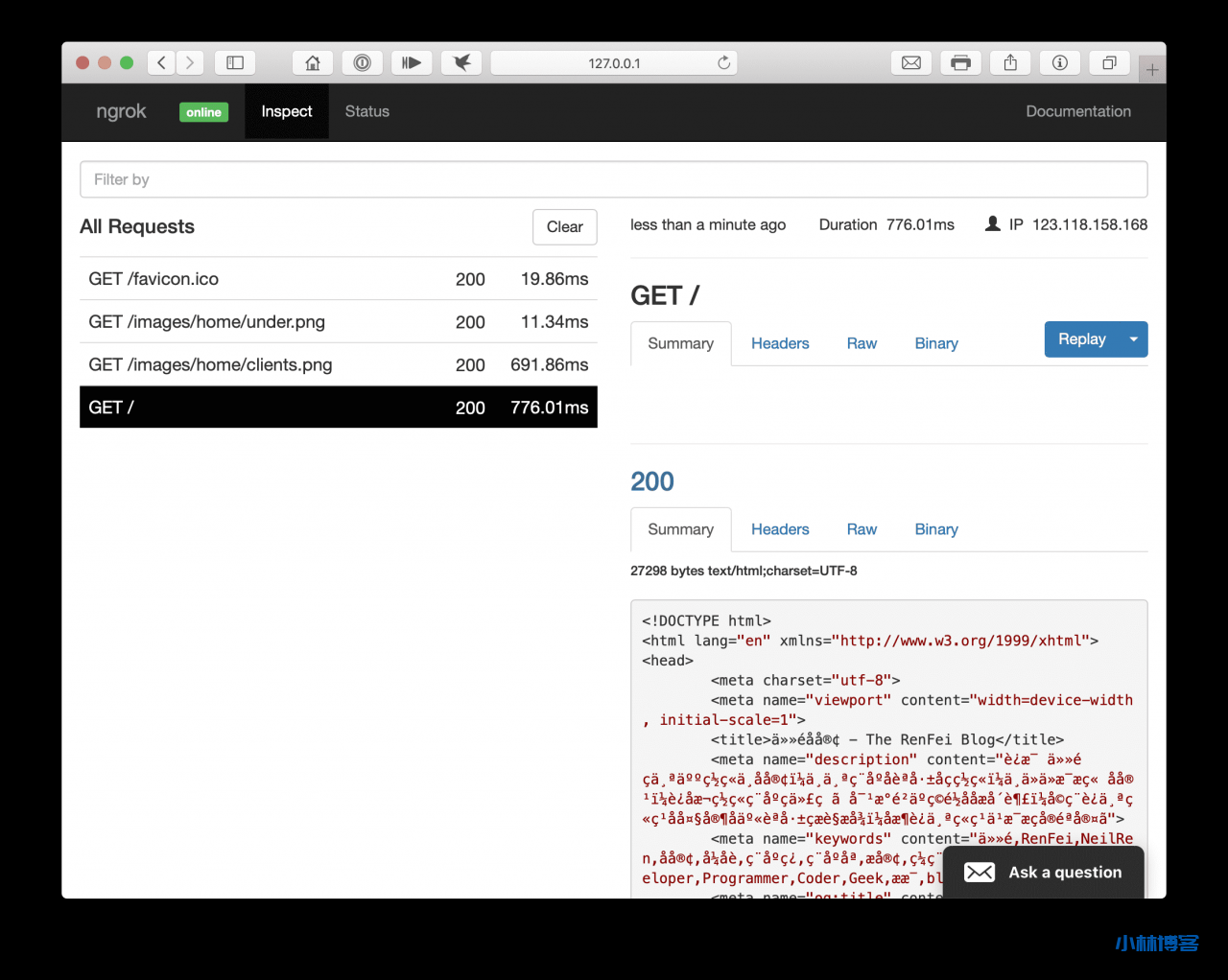The height and width of the screenshot is (980, 1228).
Task: Switch to response Raw tab
Action: click(862, 529)
